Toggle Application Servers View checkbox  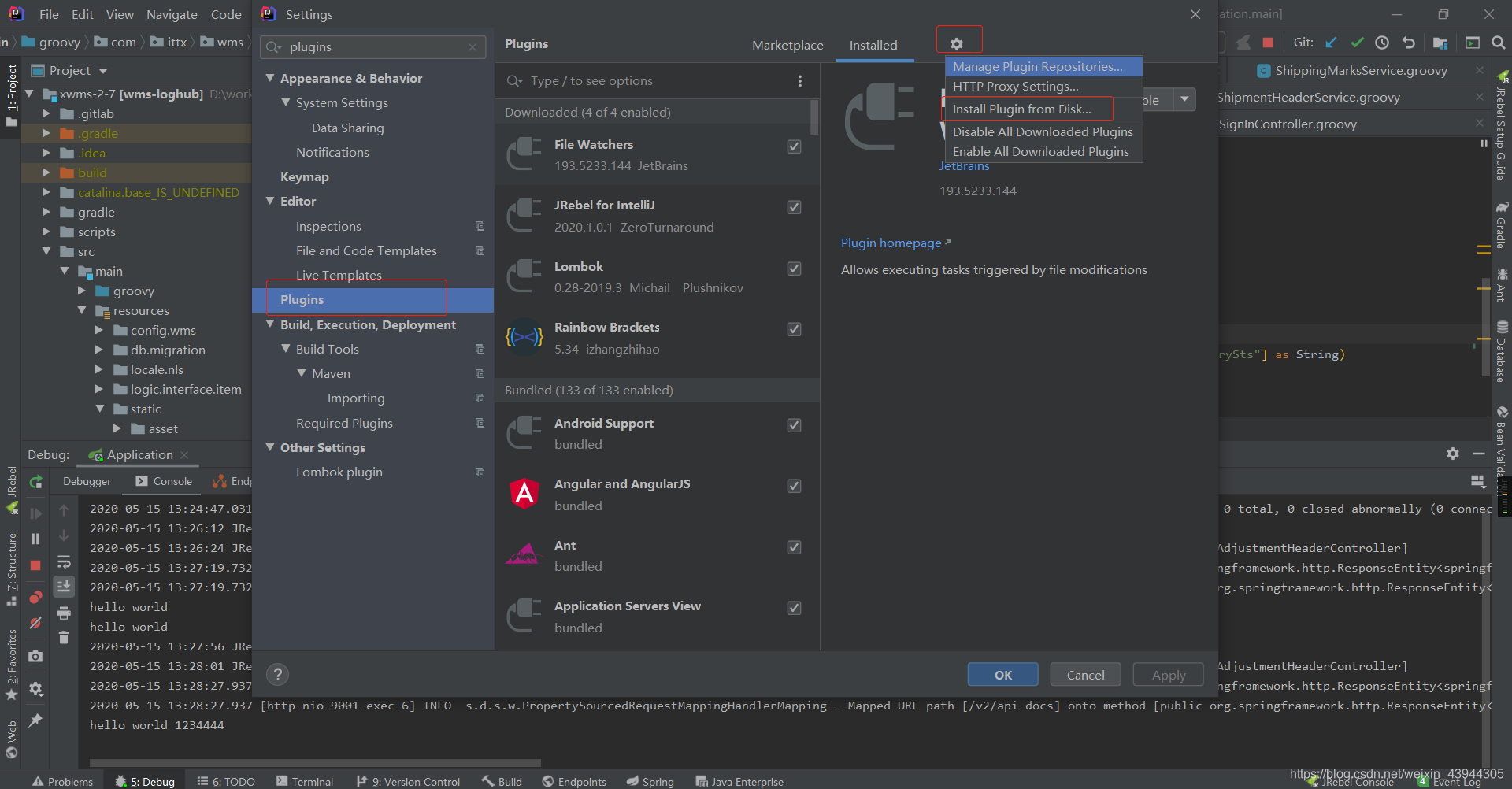tap(794, 608)
